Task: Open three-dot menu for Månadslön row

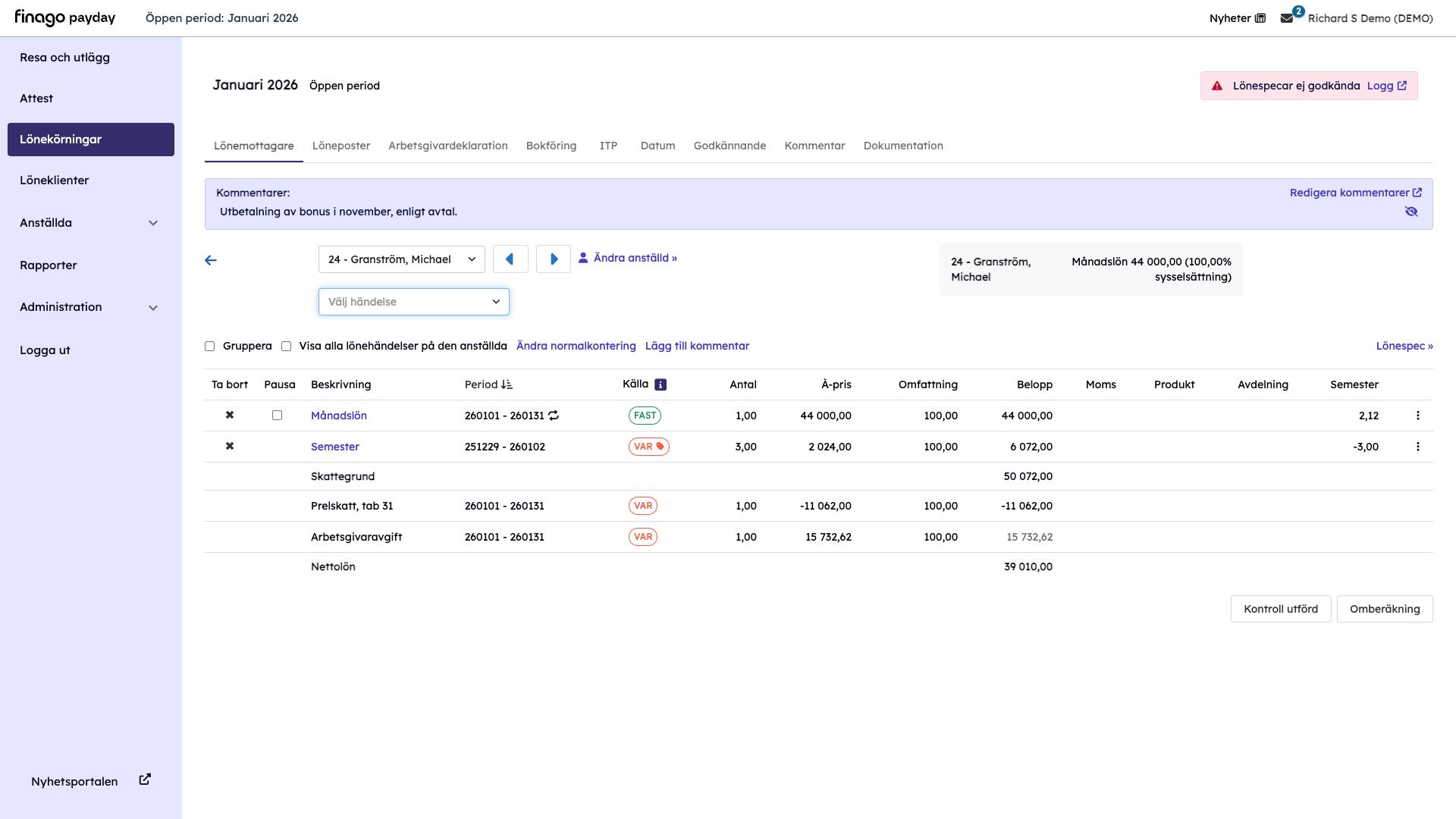Action: tap(1417, 416)
